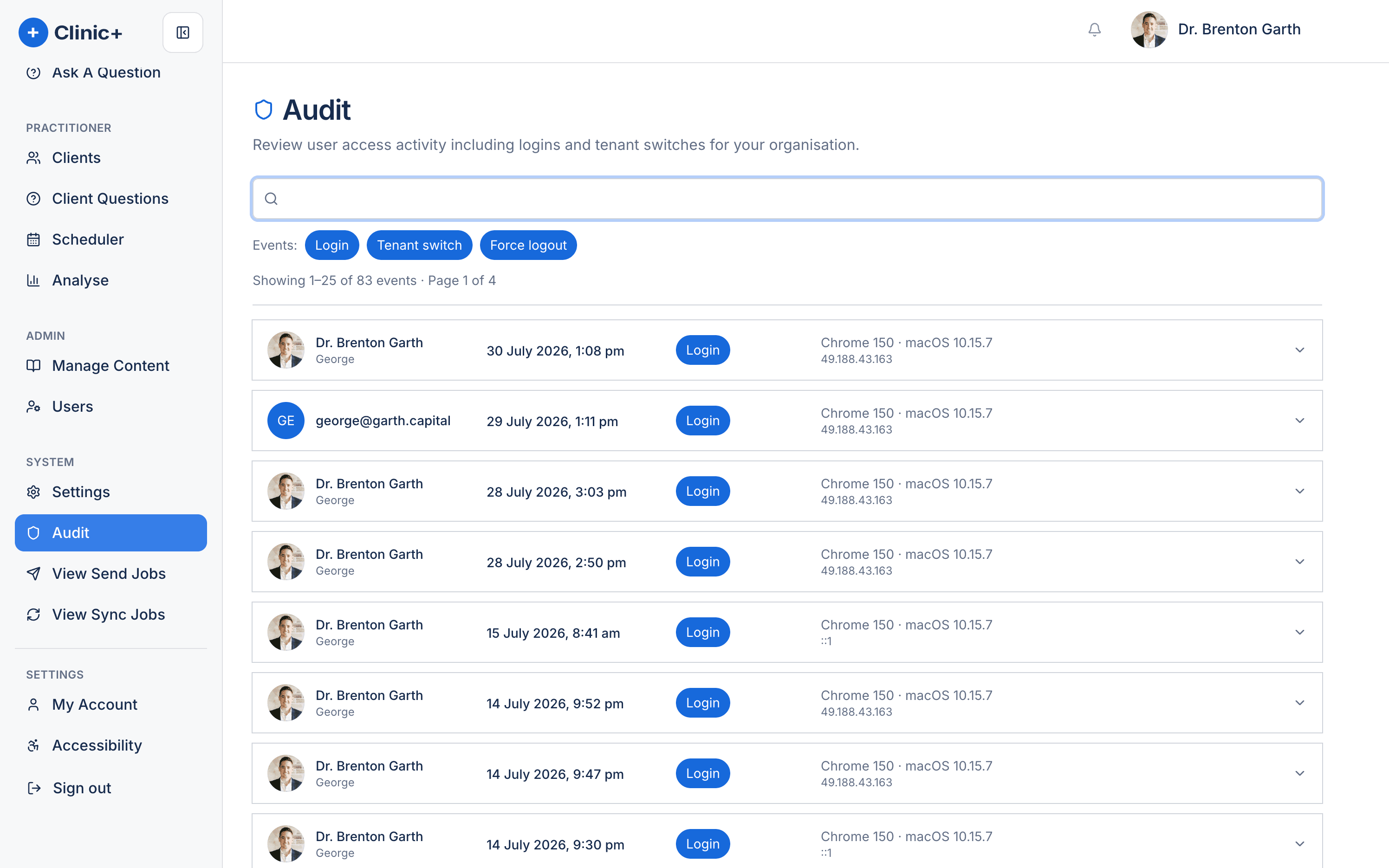The width and height of the screenshot is (1389, 868).
Task: Expand the 30 July 2026, 1:08 pm event row
Action: pyautogui.click(x=787, y=350)
